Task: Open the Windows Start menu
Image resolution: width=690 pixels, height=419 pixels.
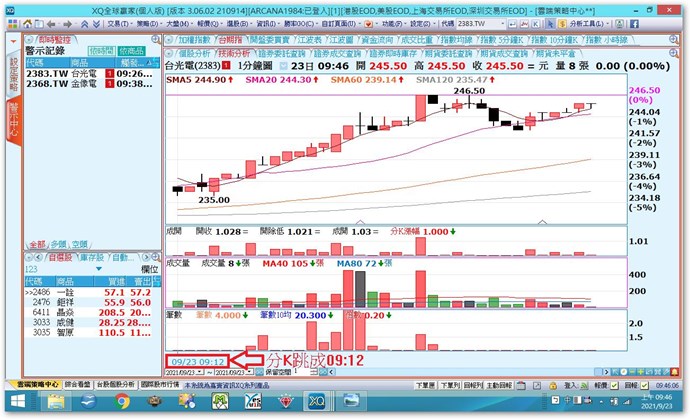Action: [x=18, y=401]
